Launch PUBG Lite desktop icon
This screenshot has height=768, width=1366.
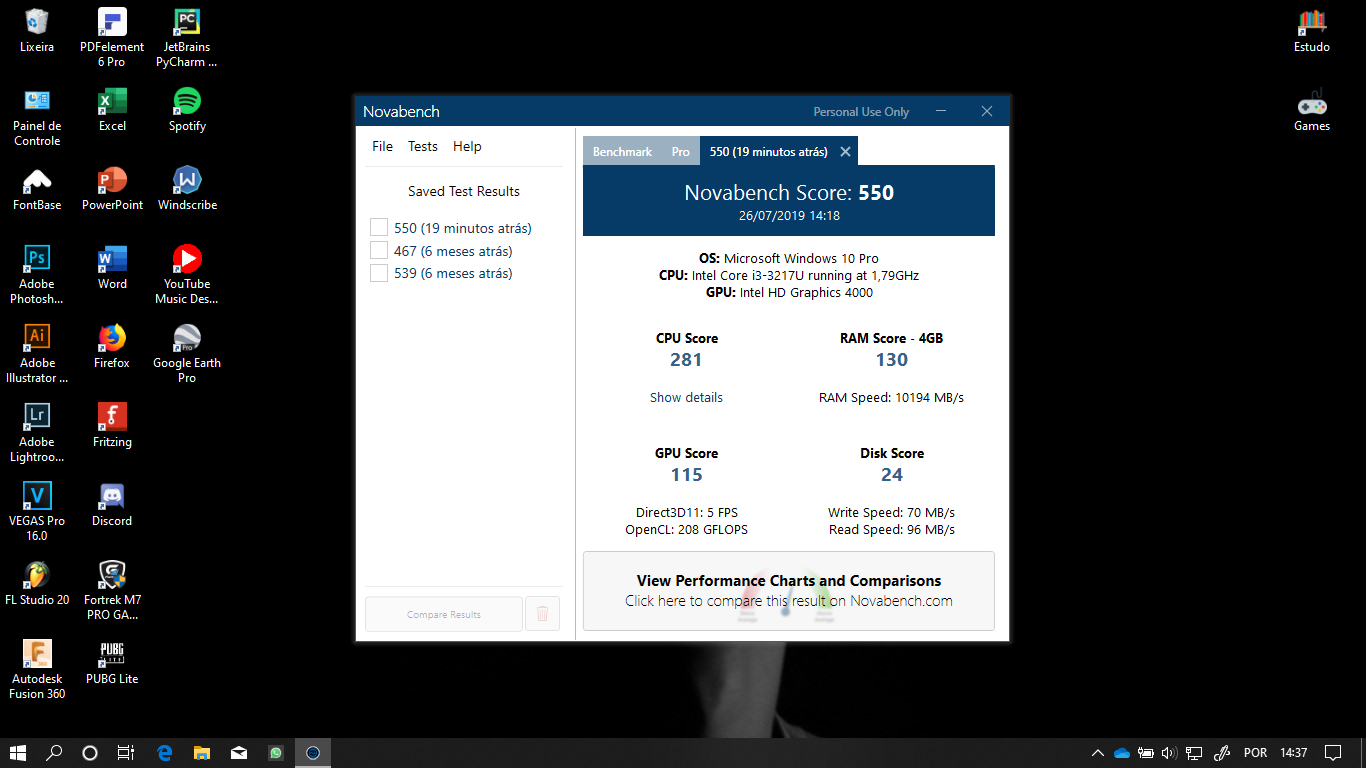[x=112, y=662]
